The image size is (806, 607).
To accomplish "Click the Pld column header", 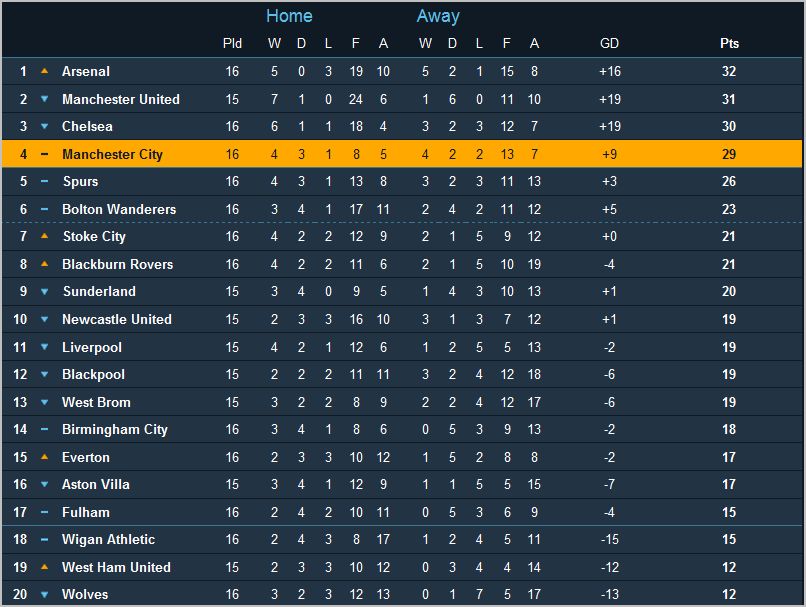I will 232,44.
